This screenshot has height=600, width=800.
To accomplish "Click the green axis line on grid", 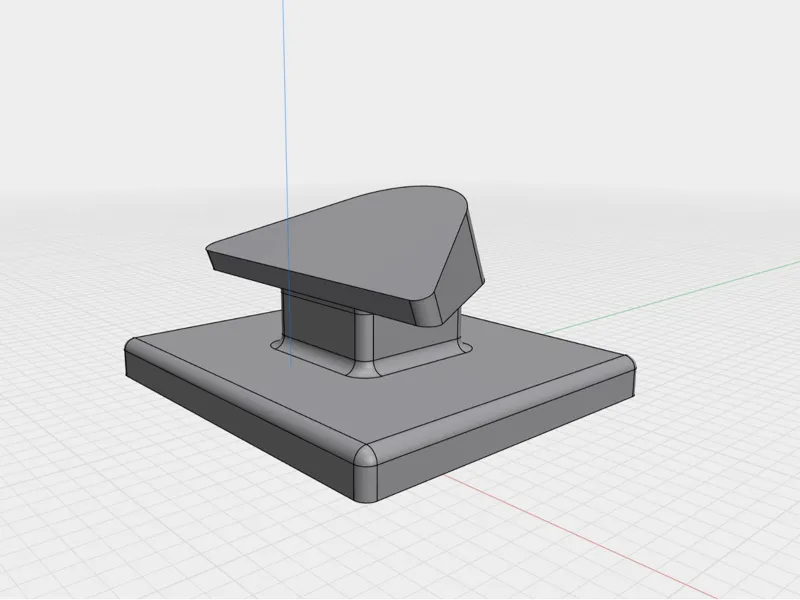I will tap(671, 298).
